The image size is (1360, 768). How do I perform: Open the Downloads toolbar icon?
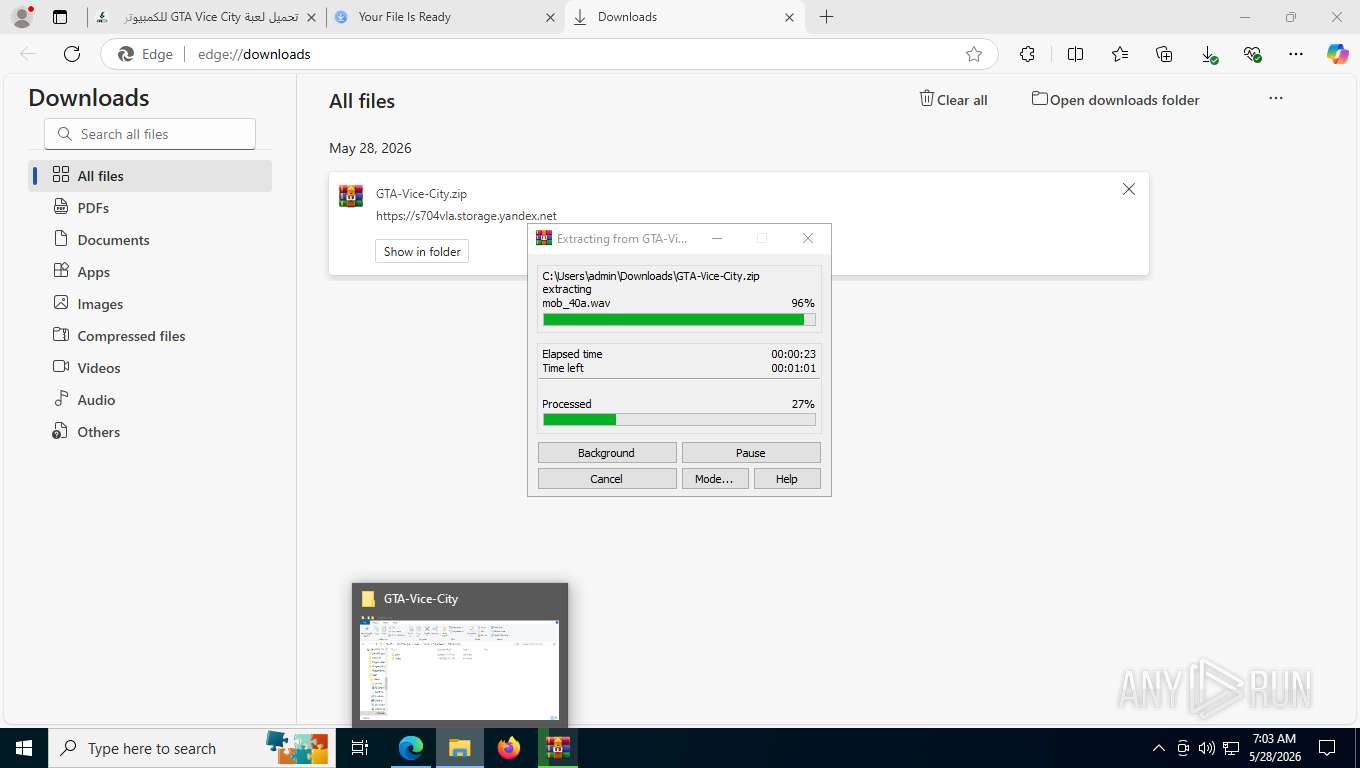[1209, 54]
